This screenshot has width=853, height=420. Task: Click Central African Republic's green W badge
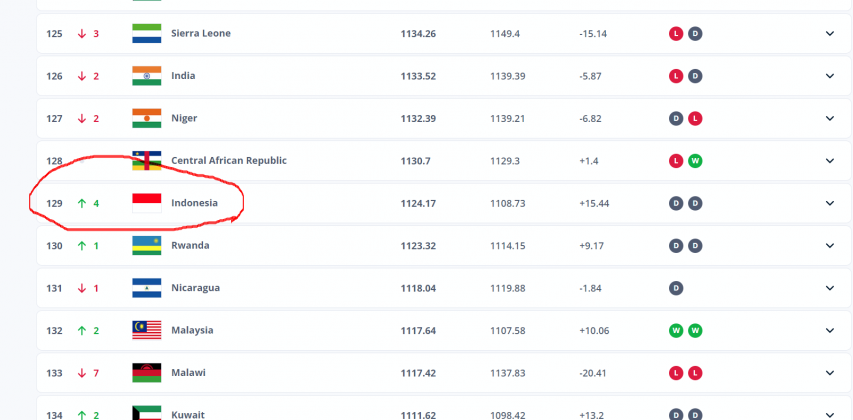coord(695,160)
